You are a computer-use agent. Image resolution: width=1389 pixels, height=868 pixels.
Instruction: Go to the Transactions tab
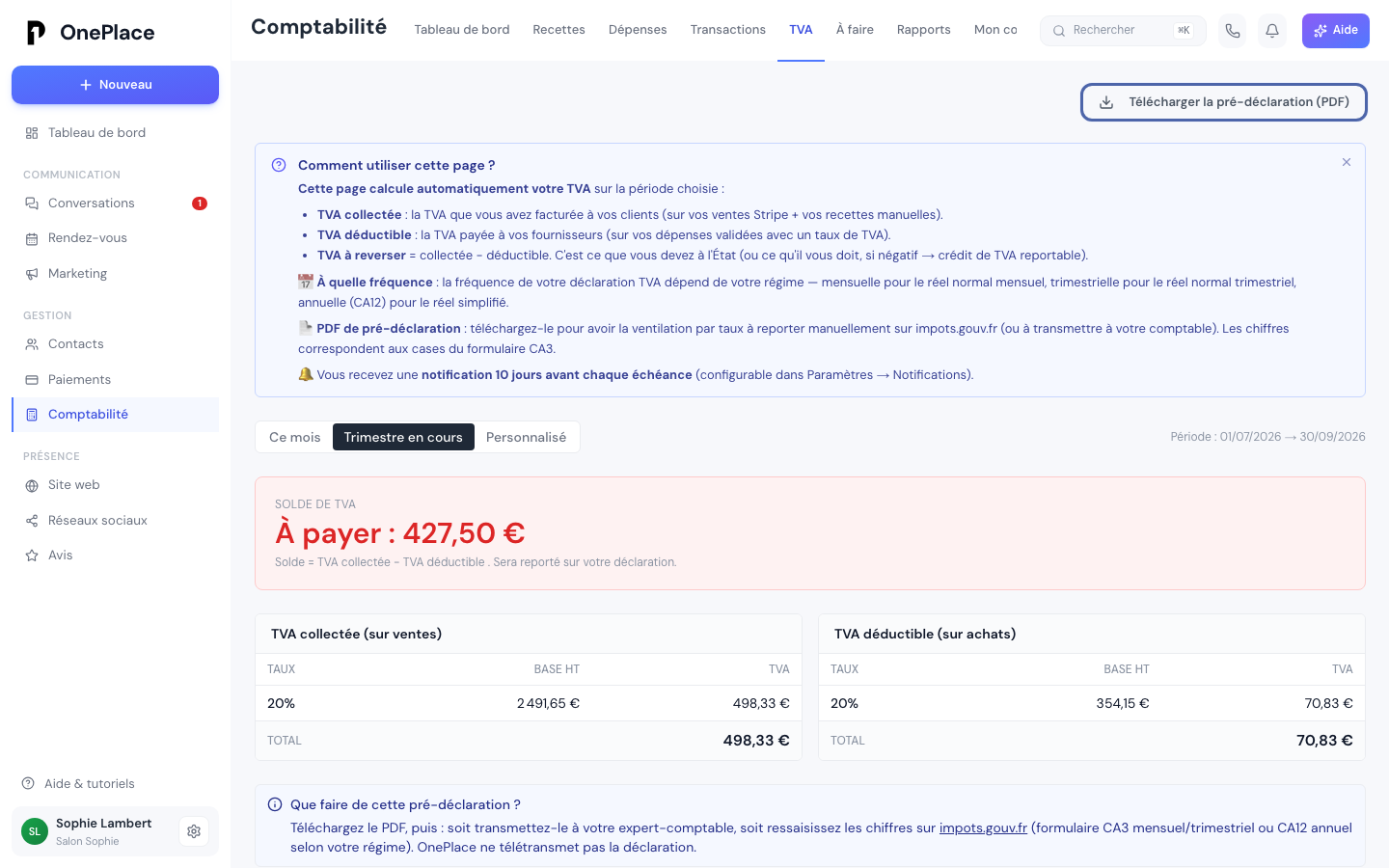(728, 30)
